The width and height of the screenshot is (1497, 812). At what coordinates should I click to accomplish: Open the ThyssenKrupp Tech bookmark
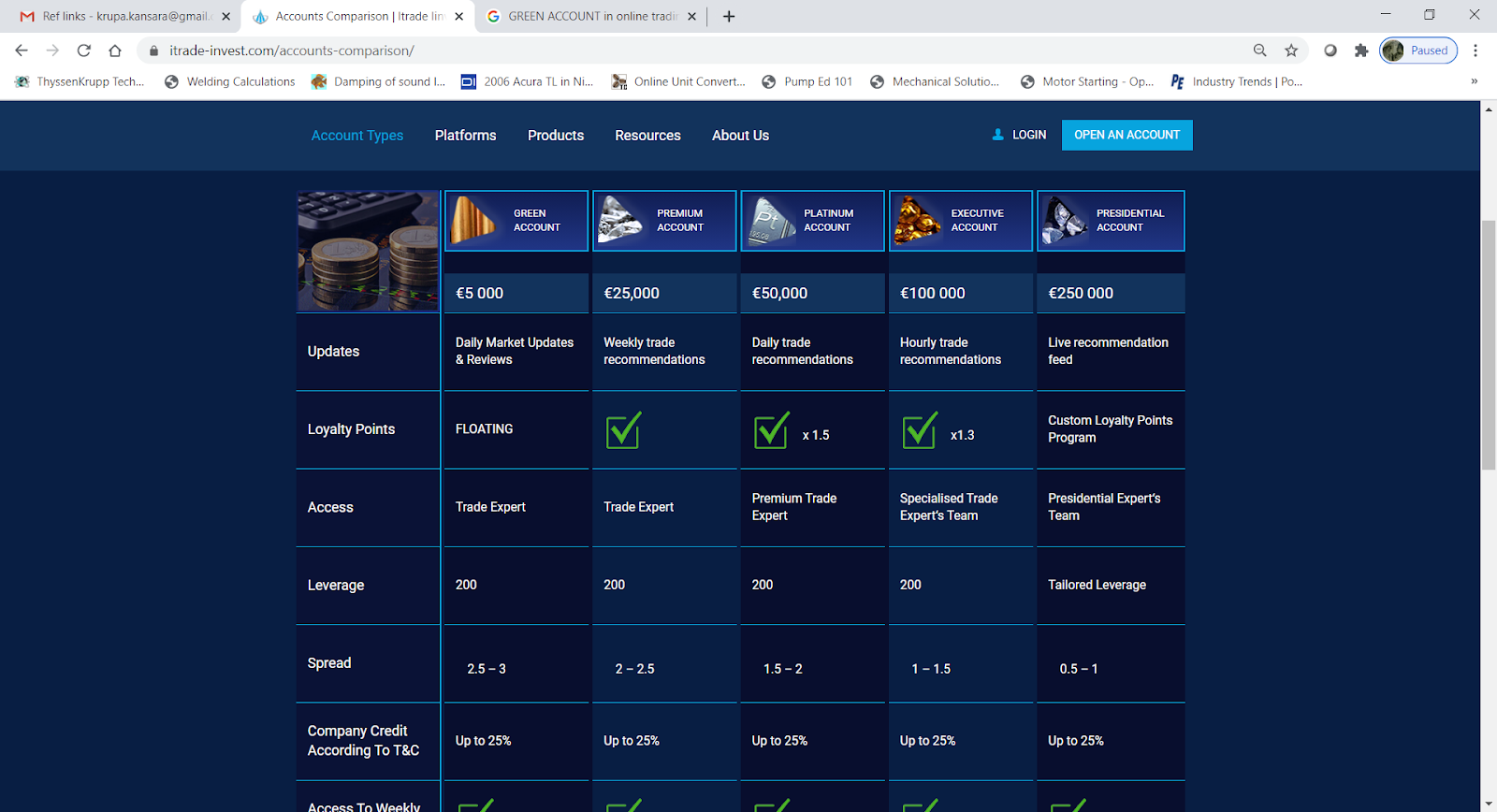[x=80, y=81]
